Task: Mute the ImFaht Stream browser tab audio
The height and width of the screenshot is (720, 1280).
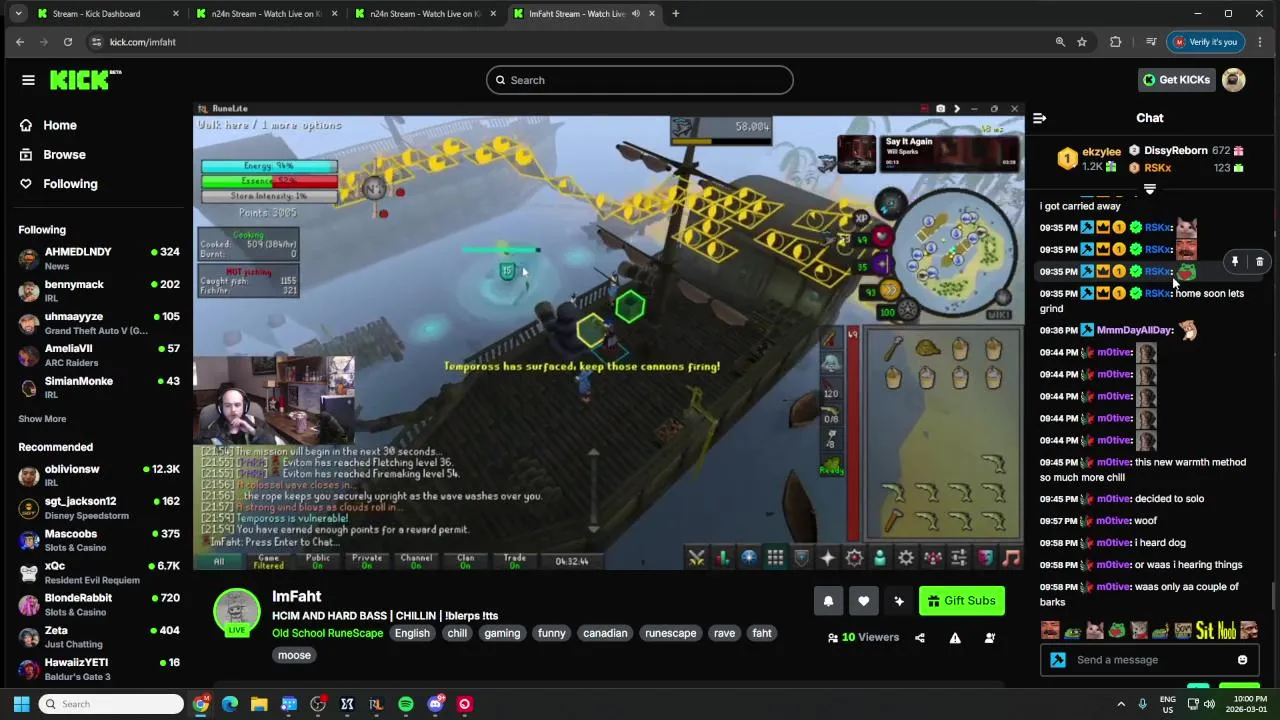Action: coord(635,14)
